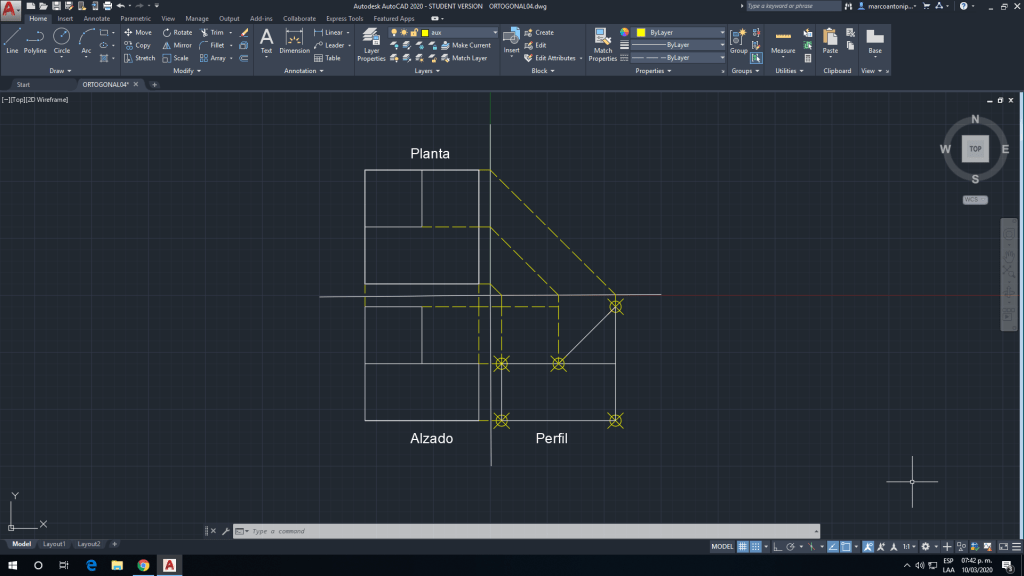Activate the Mirror tool
This screenshot has height=576, width=1024.
click(176, 45)
